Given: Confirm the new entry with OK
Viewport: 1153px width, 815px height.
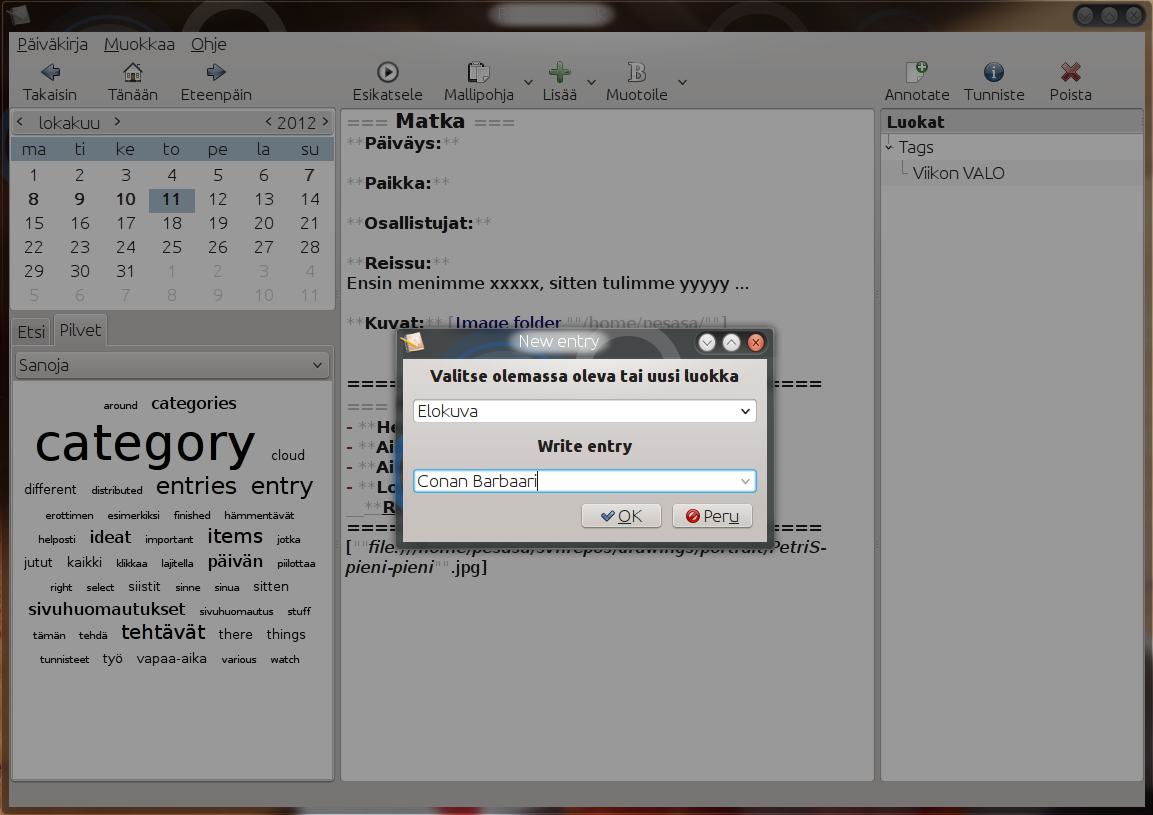Looking at the screenshot, I should coord(621,516).
